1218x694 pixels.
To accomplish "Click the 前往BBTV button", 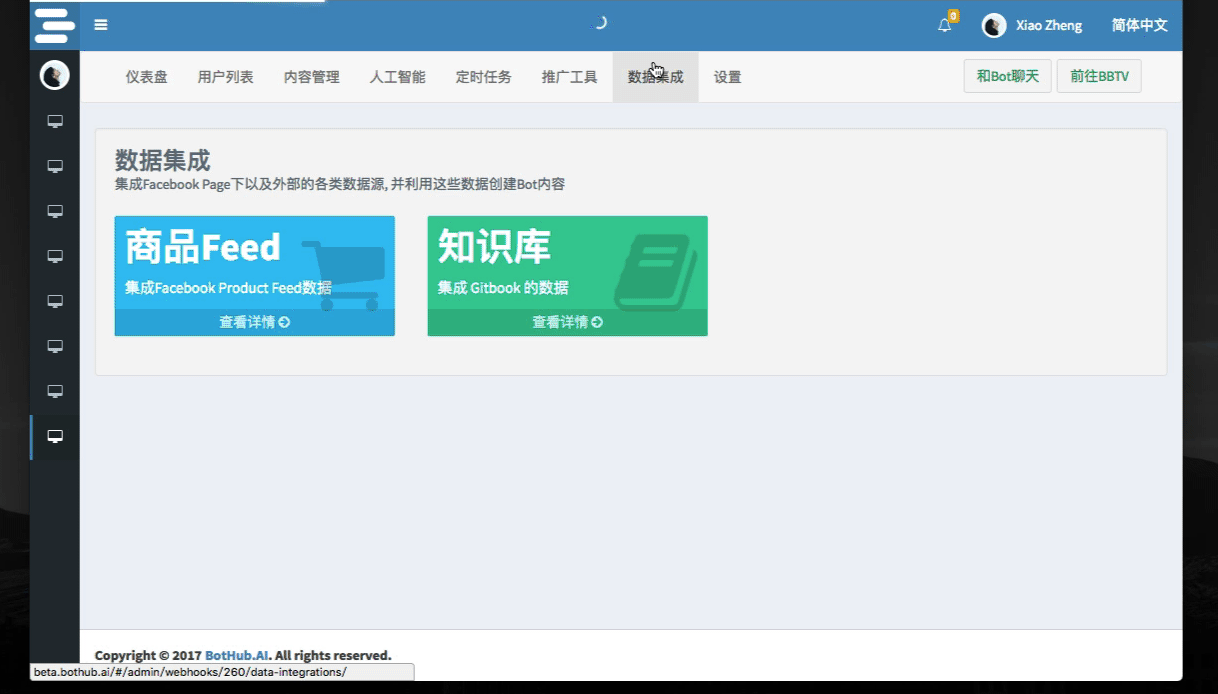I will coord(1099,76).
